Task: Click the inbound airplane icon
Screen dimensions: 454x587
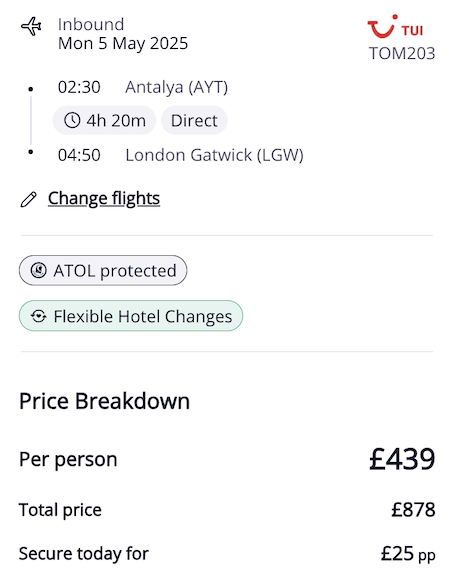Action: [31, 27]
